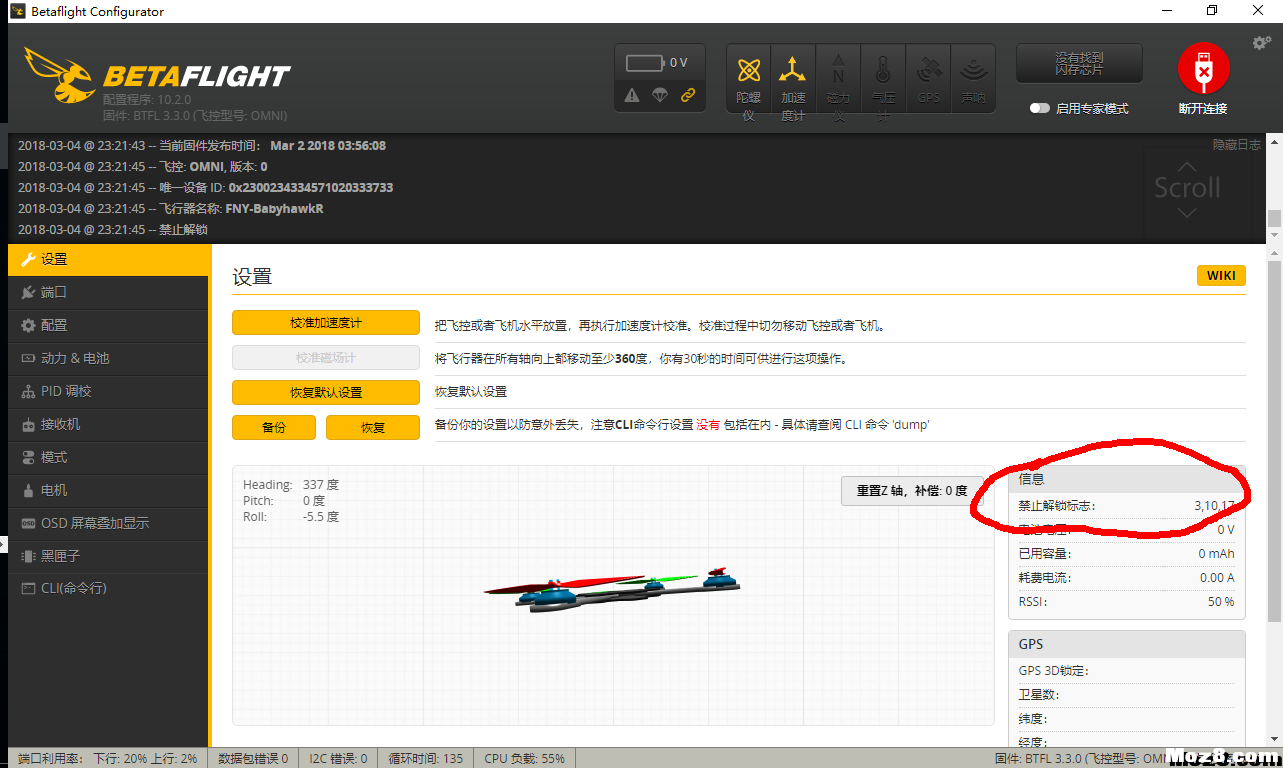1283x768 pixels.
Task: Click 没有找到内存芯片 dataflash box
Action: 1080,64
